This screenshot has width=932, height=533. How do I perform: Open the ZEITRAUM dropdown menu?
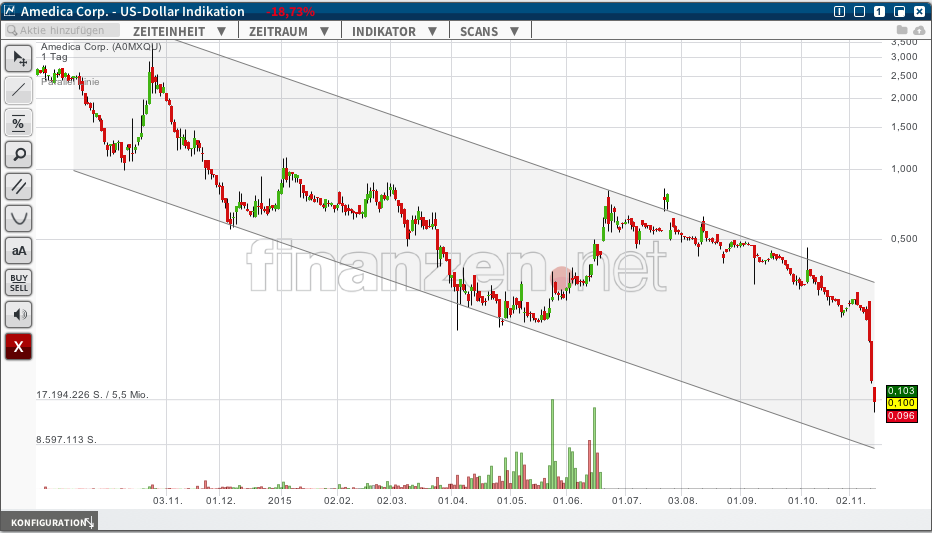coord(289,31)
